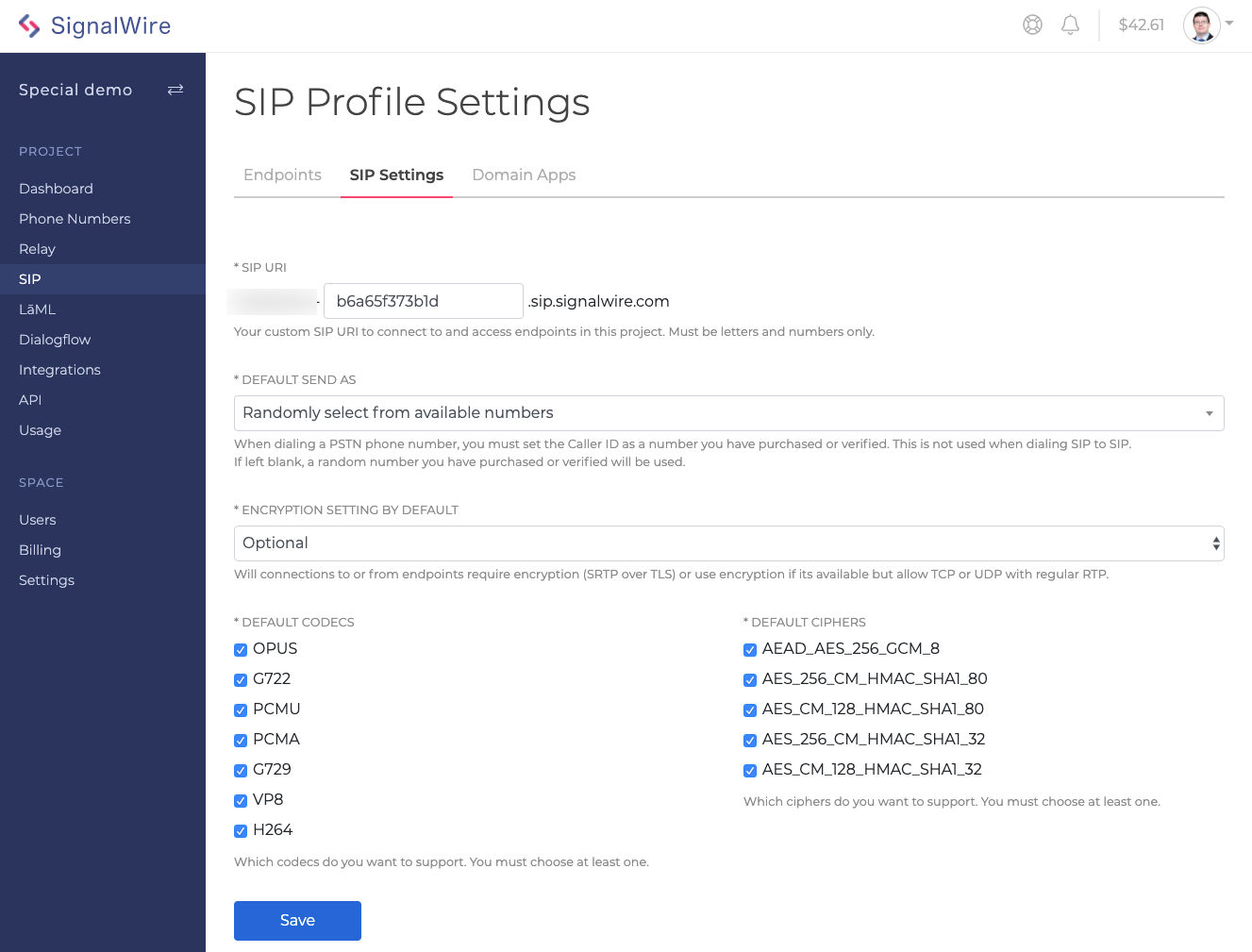Open the user avatar menu
The height and width of the screenshot is (952, 1252).
click(x=1202, y=25)
